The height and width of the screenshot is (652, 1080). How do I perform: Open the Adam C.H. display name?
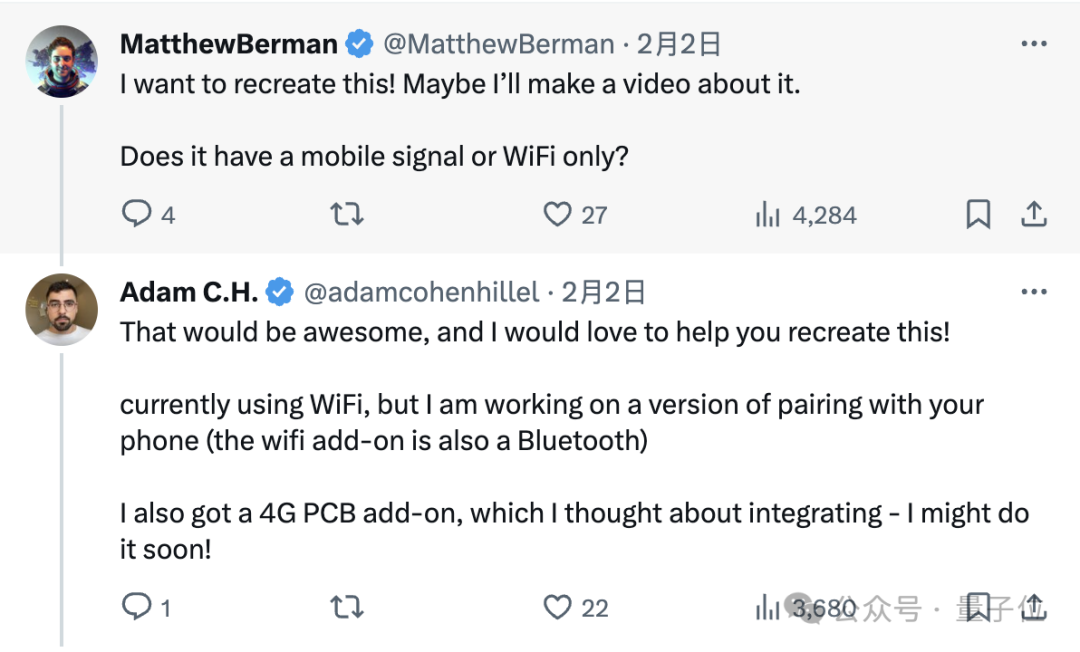189,292
